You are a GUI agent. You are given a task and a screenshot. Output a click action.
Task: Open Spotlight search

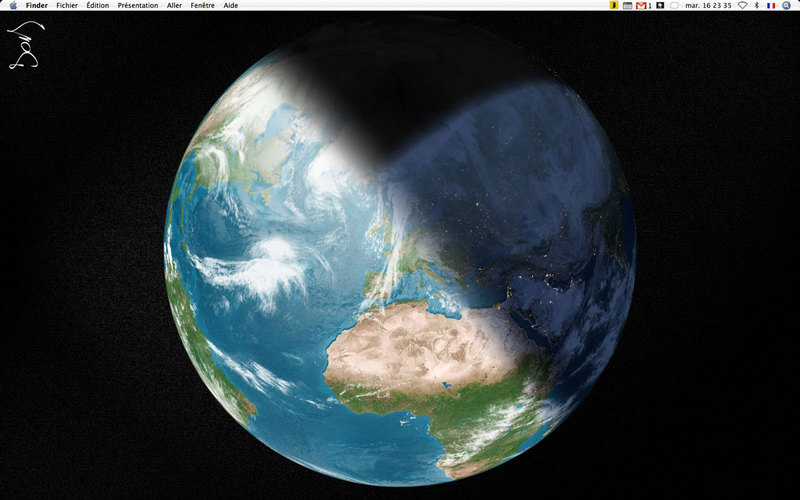coord(786,5)
